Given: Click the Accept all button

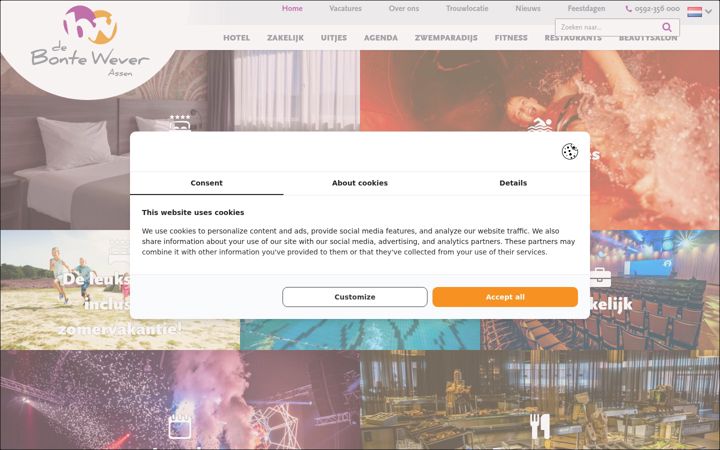Looking at the screenshot, I should pyautogui.click(x=505, y=297).
